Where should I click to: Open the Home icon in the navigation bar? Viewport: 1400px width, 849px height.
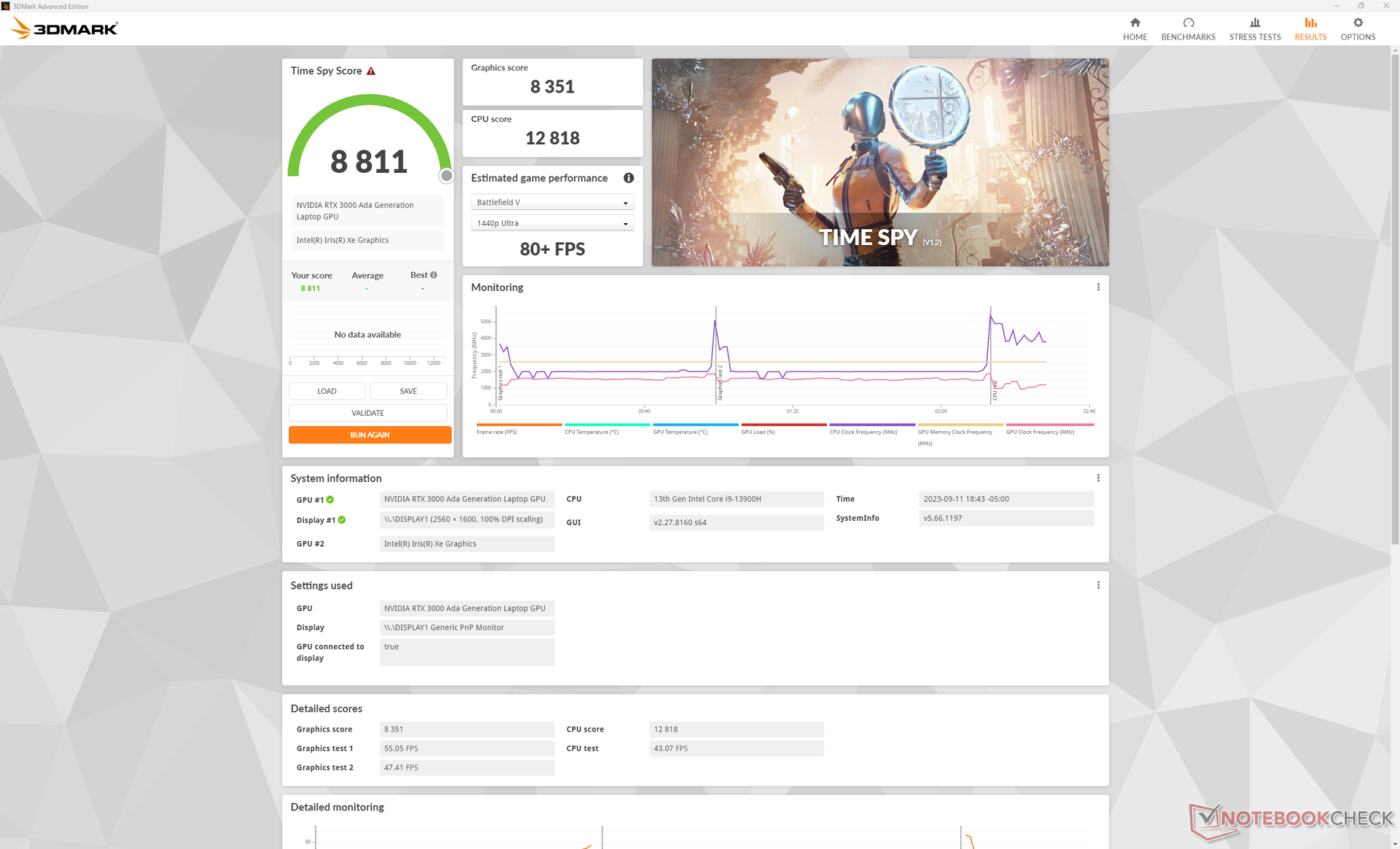tap(1135, 23)
